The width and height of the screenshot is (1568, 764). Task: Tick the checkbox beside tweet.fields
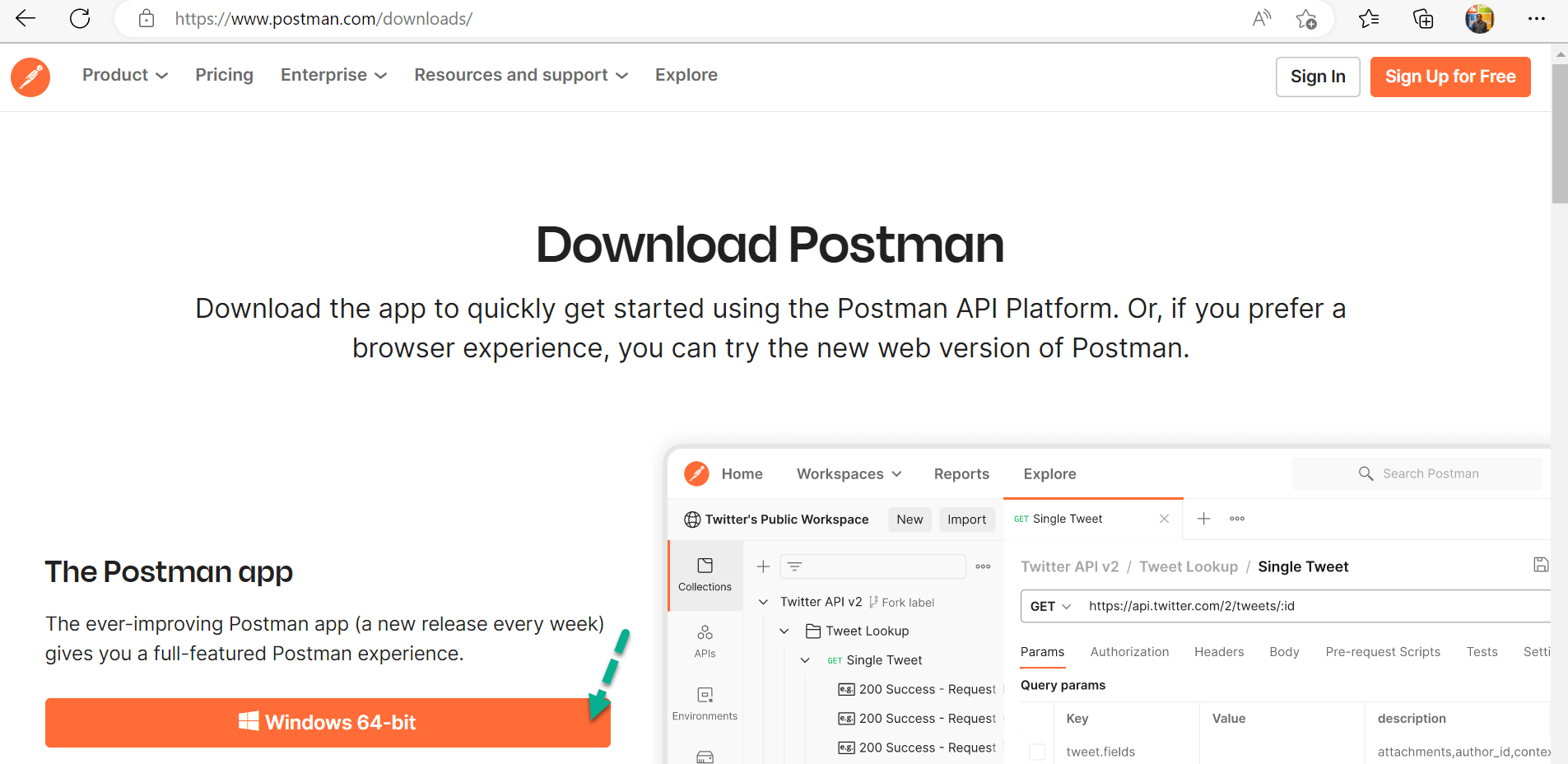tap(1037, 752)
